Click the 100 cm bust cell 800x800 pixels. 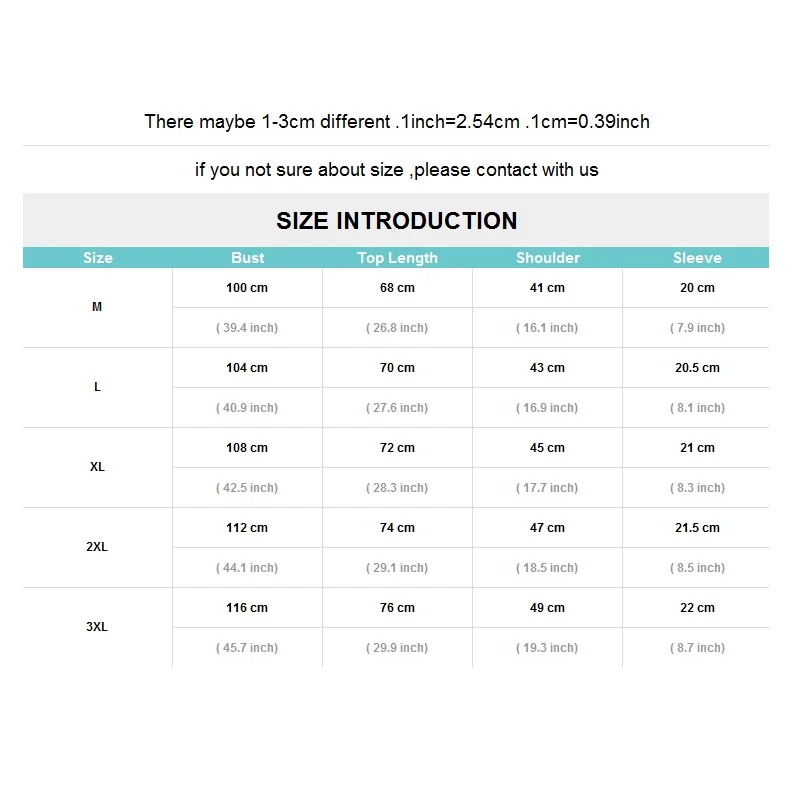point(247,288)
